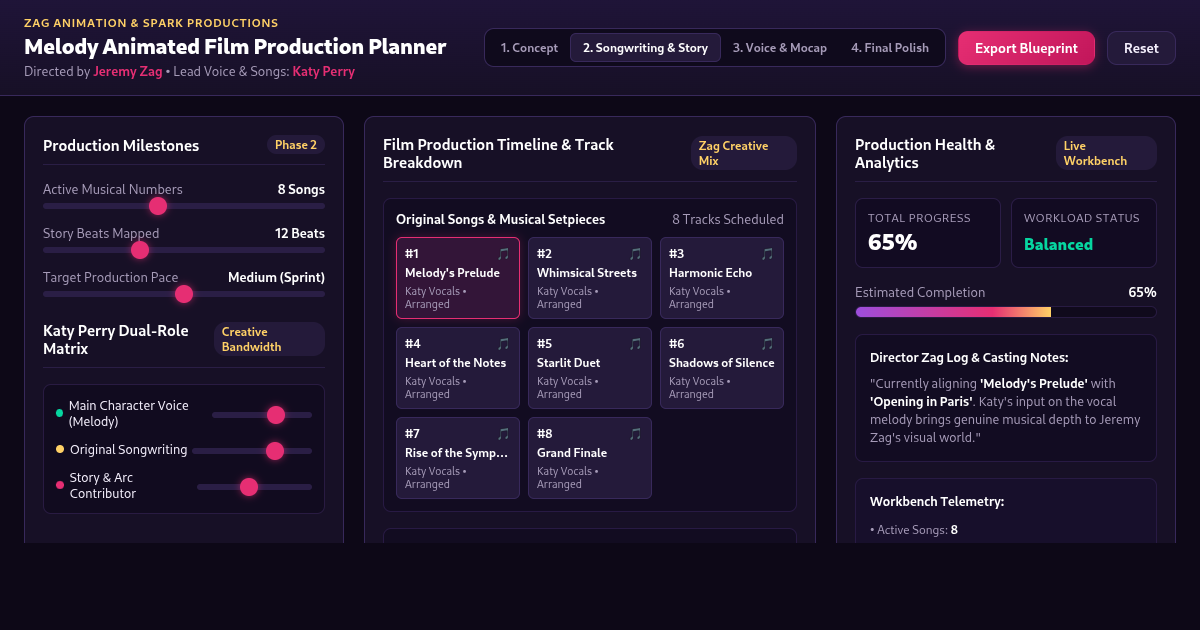Click the Workload Status Balanced value
The width and height of the screenshot is (1200, 630).
pos(1058,244)
